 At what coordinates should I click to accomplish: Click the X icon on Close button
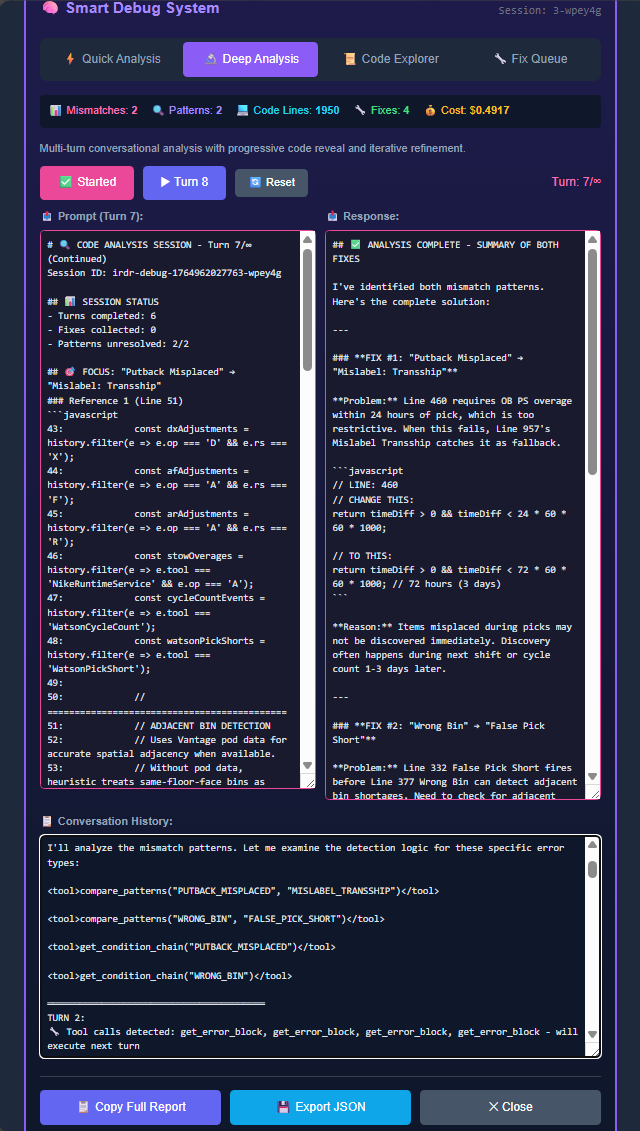(494, 1106)
